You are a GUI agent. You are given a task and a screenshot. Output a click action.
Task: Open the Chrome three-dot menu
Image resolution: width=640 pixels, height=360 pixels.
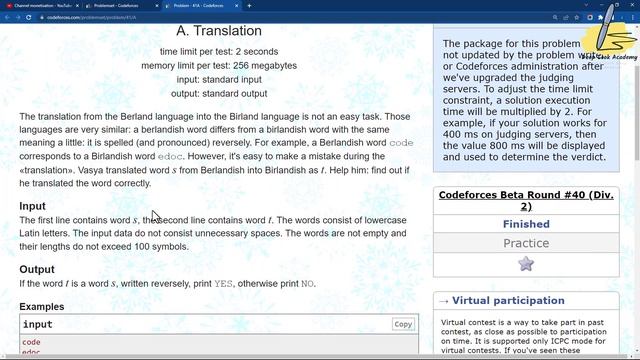[633, 18]
